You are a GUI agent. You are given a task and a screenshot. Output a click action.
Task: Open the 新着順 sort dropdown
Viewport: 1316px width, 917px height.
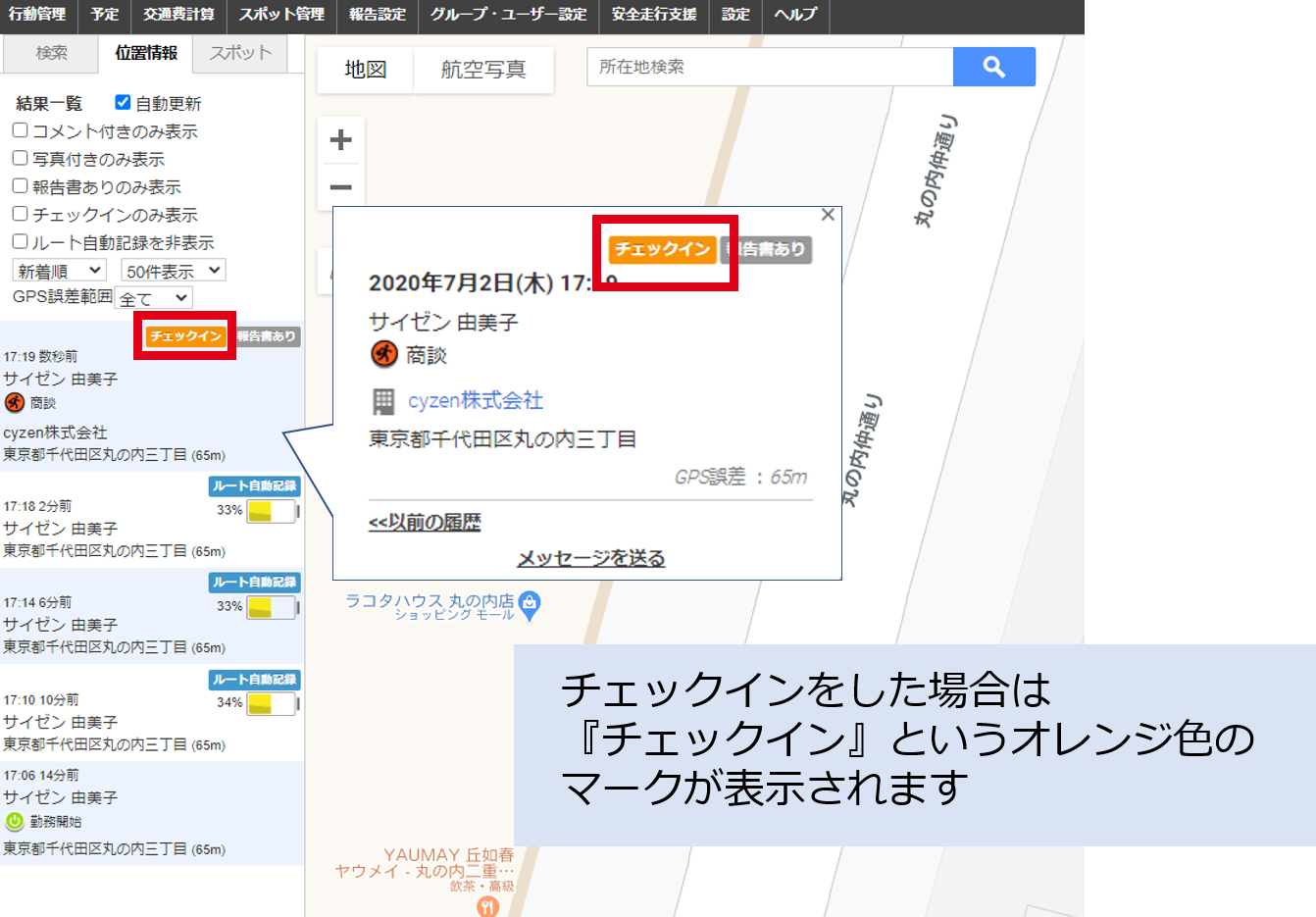point(59,271)
